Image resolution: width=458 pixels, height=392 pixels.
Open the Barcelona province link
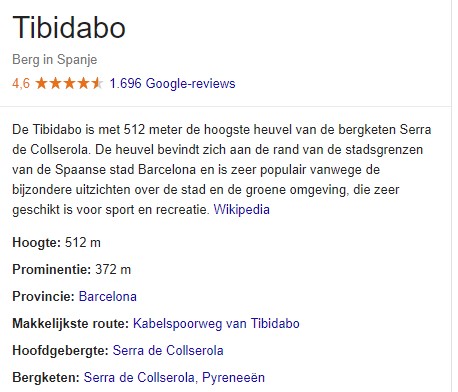108,296
